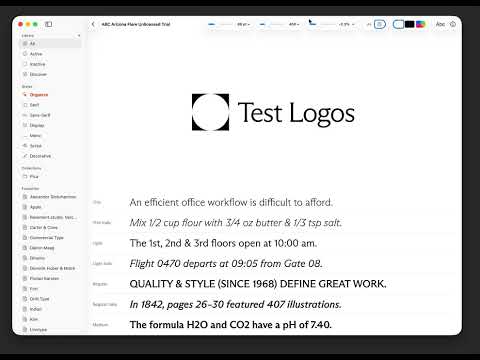Open the Sans-Serif category
This screenshot has width=480, height=360.
(50, 115)
